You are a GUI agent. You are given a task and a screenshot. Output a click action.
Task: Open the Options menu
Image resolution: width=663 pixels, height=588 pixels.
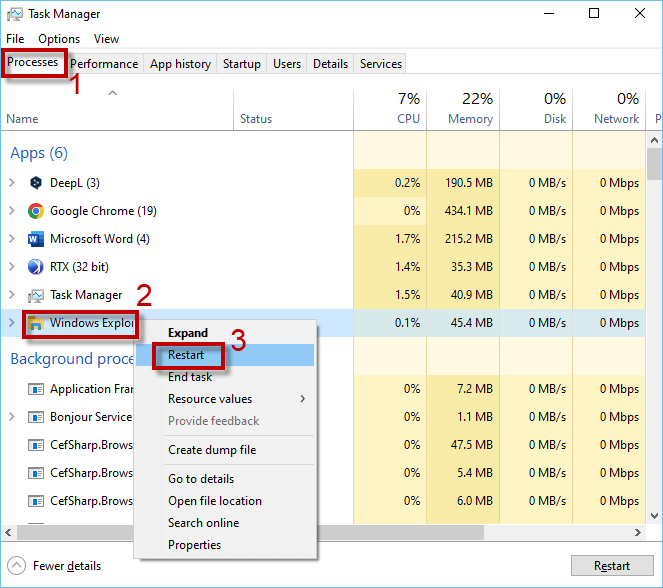pyautogui.click(x=59, y=39)
